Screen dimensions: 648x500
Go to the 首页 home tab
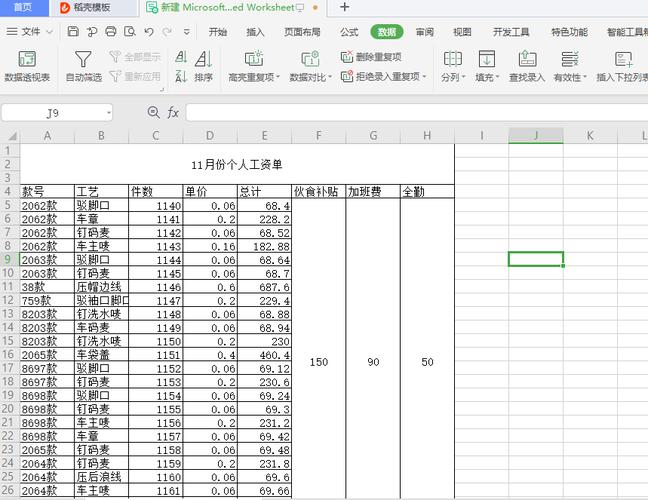coord(24,8)
